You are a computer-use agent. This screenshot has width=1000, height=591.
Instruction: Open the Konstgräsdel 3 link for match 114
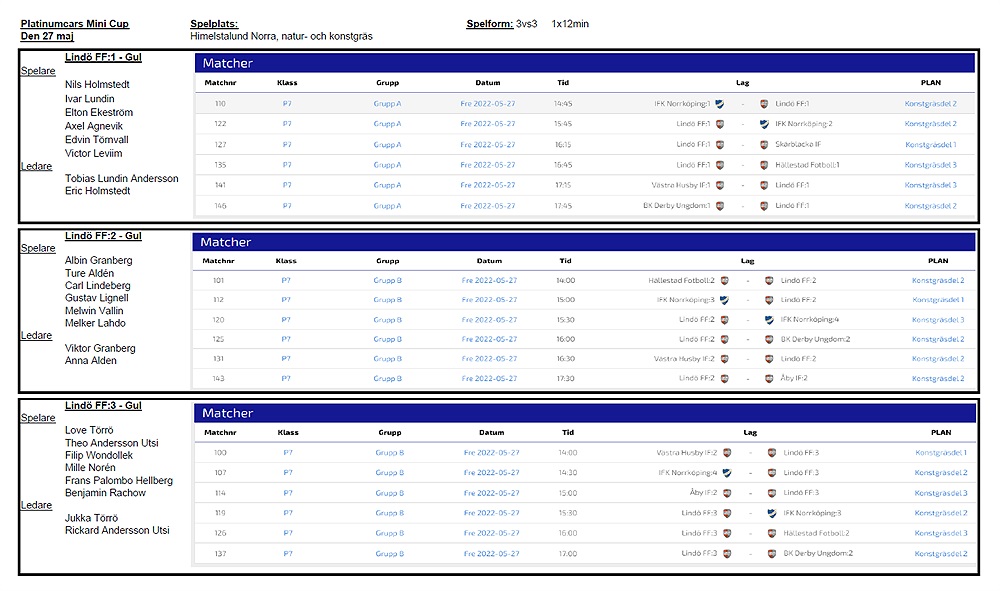click(941, 493)
